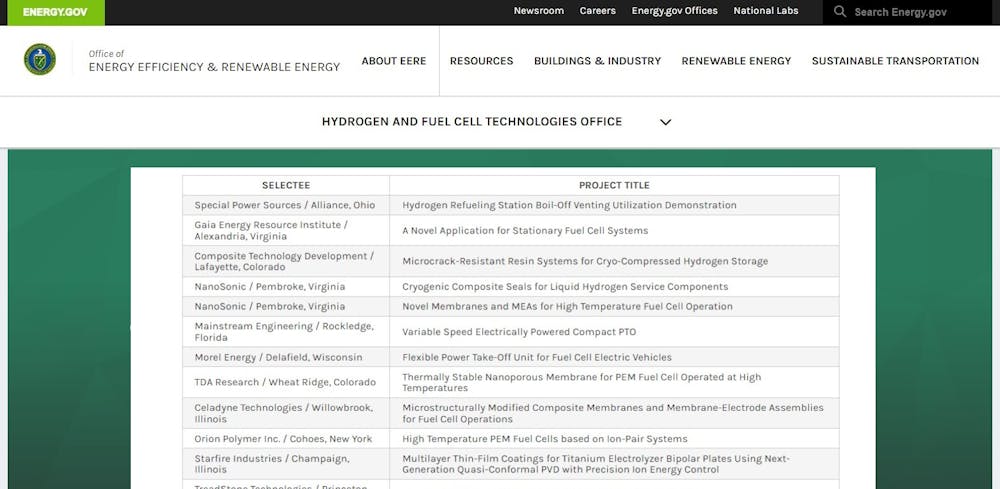Click the Department of Energy seal icon
Image resolution: width=1000 pixels, height=489 pixels.
point(40,59)
